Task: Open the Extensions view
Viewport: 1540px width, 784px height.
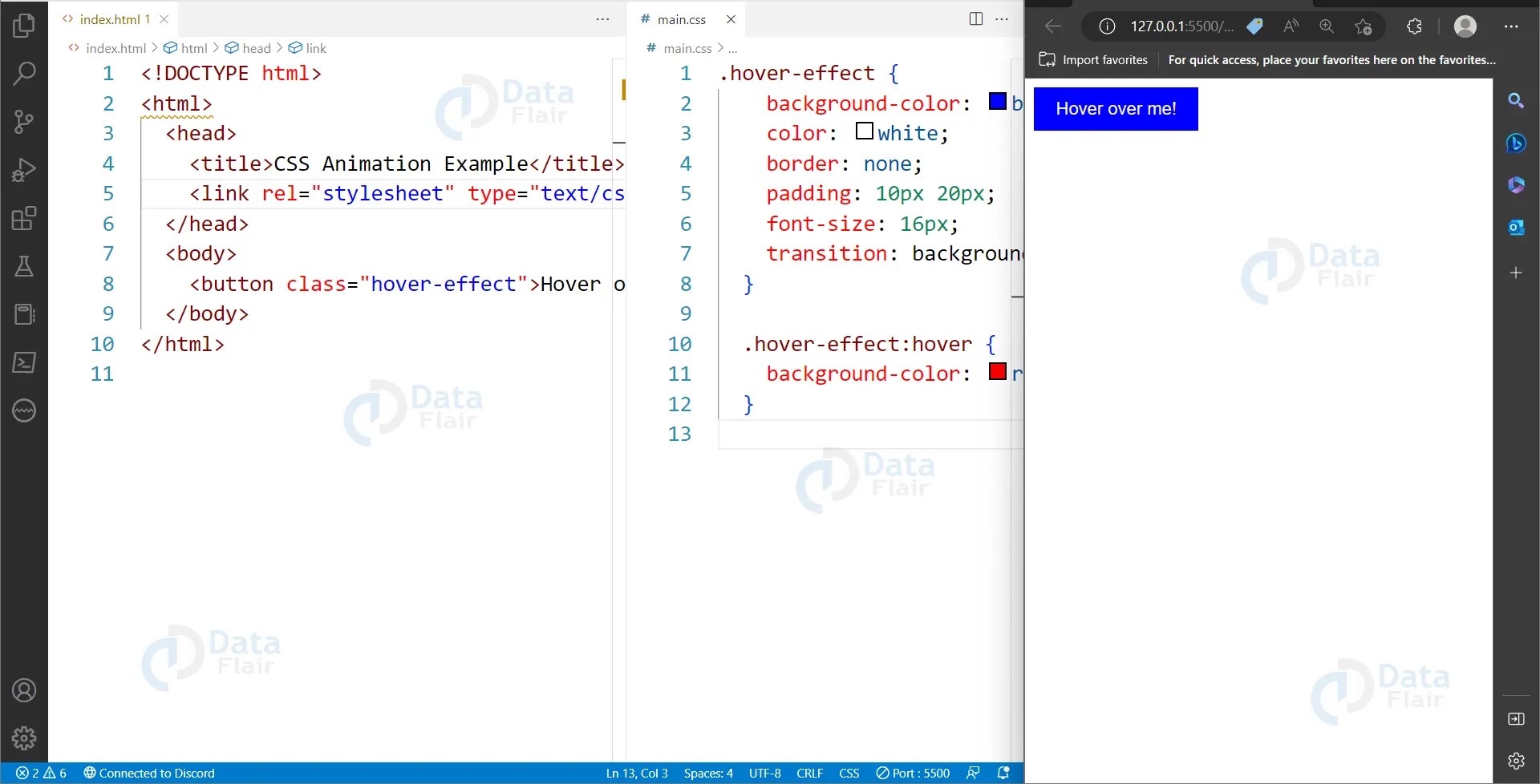Action: (x=24, y=217)
